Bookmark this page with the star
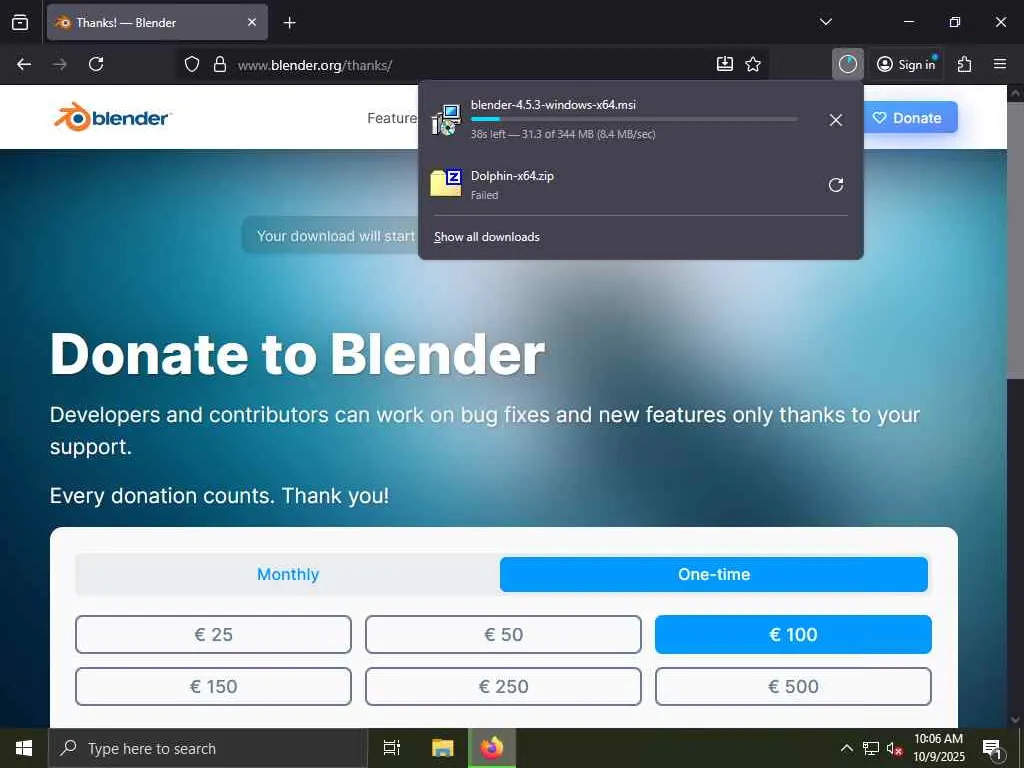 pyautogui.click(x=753, y=64)
